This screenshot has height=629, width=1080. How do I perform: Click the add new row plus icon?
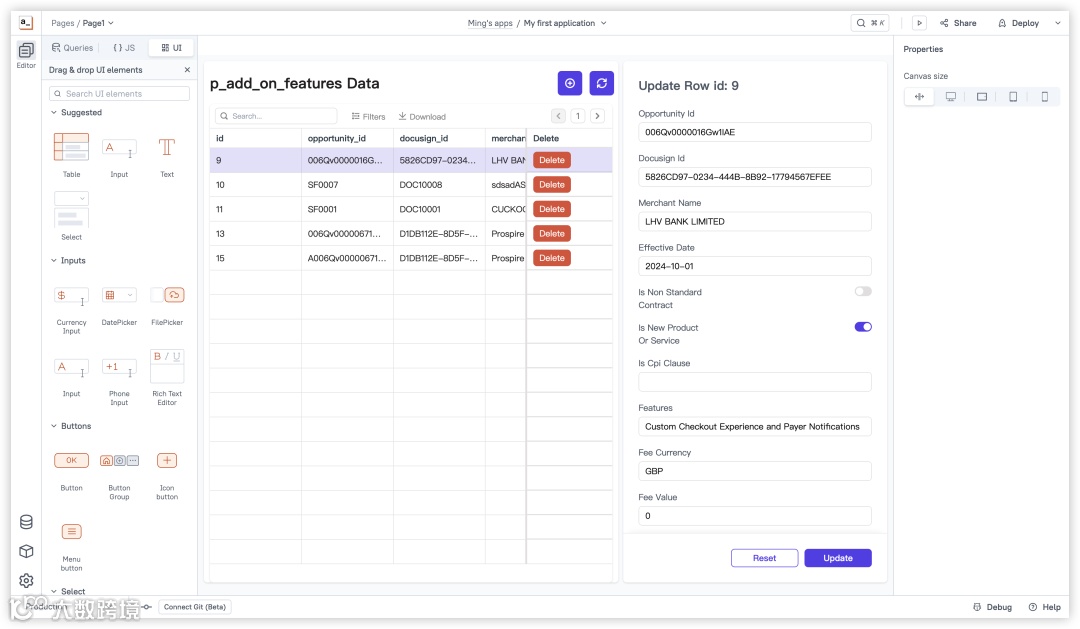pyautogui.click(x=570, y=83)
